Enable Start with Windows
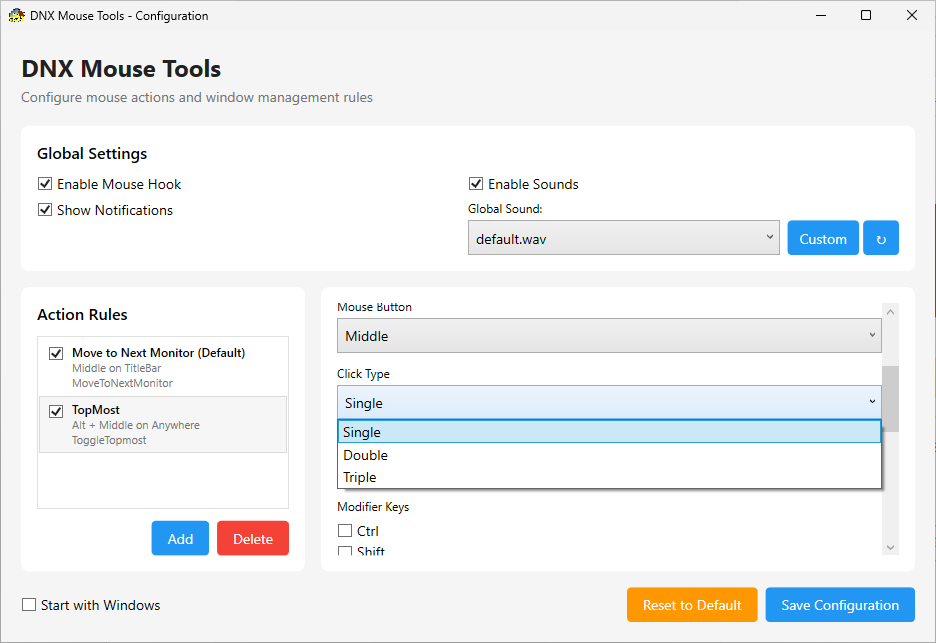The width and height of the screenshot is (936, 643). (x=30, y=605)
